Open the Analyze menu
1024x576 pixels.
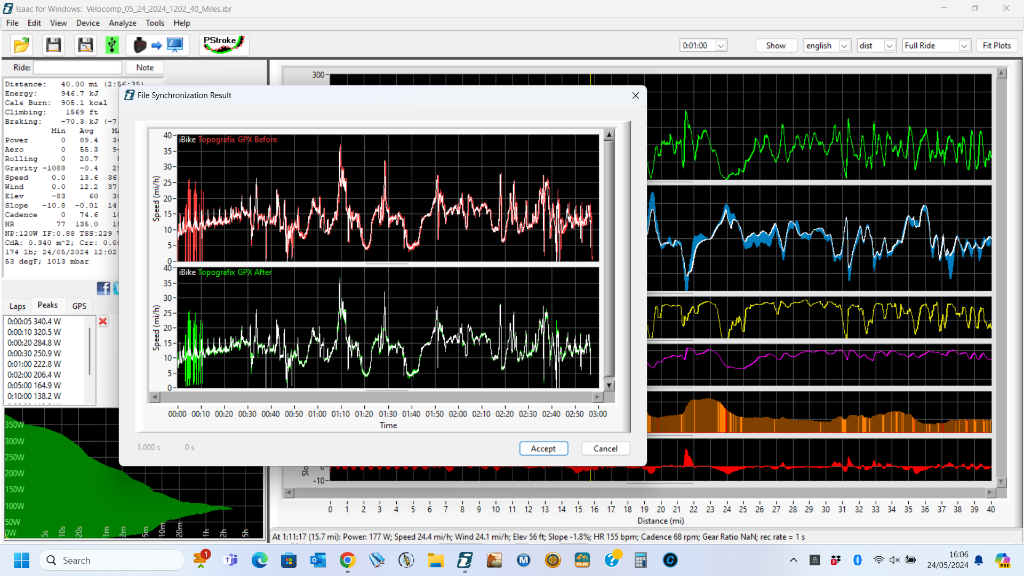(122, 22)
